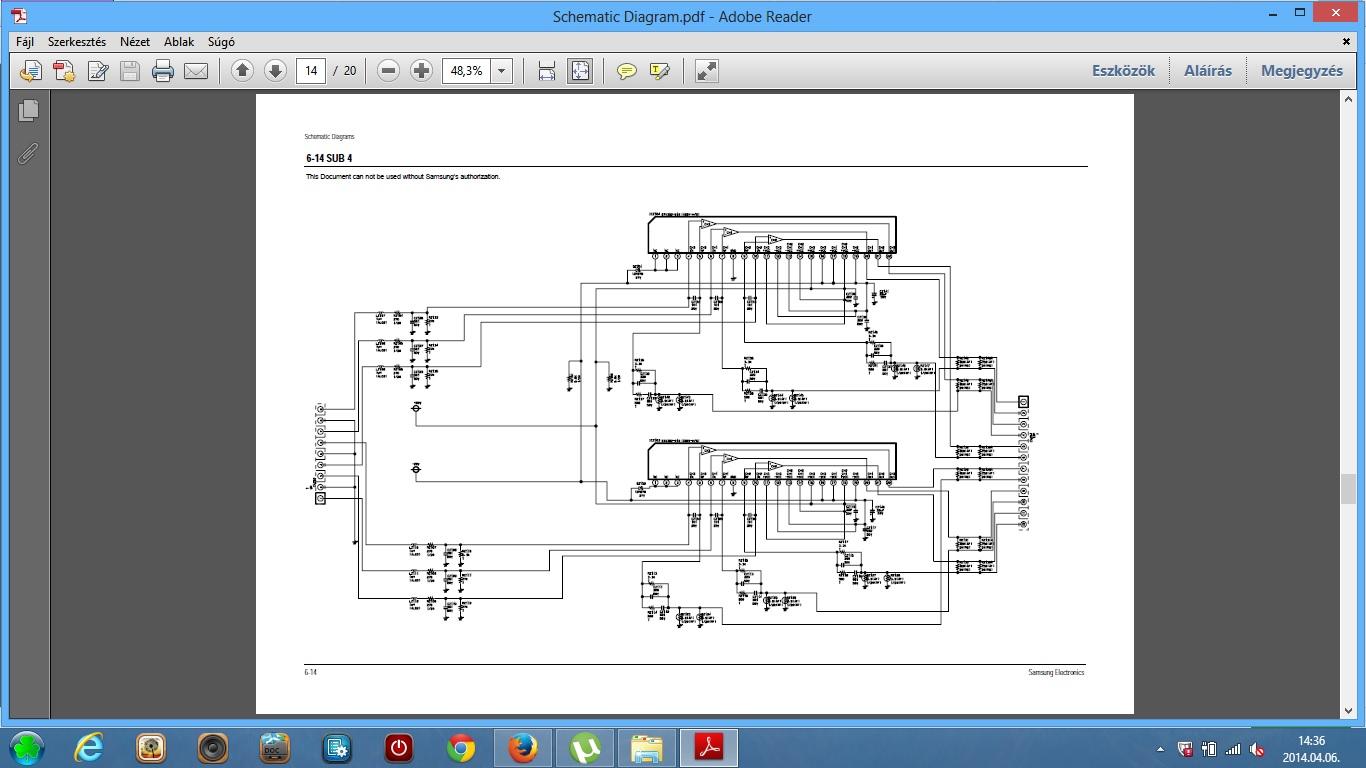
Task: Go to previous page with up arrow
Action: [242, 71]
